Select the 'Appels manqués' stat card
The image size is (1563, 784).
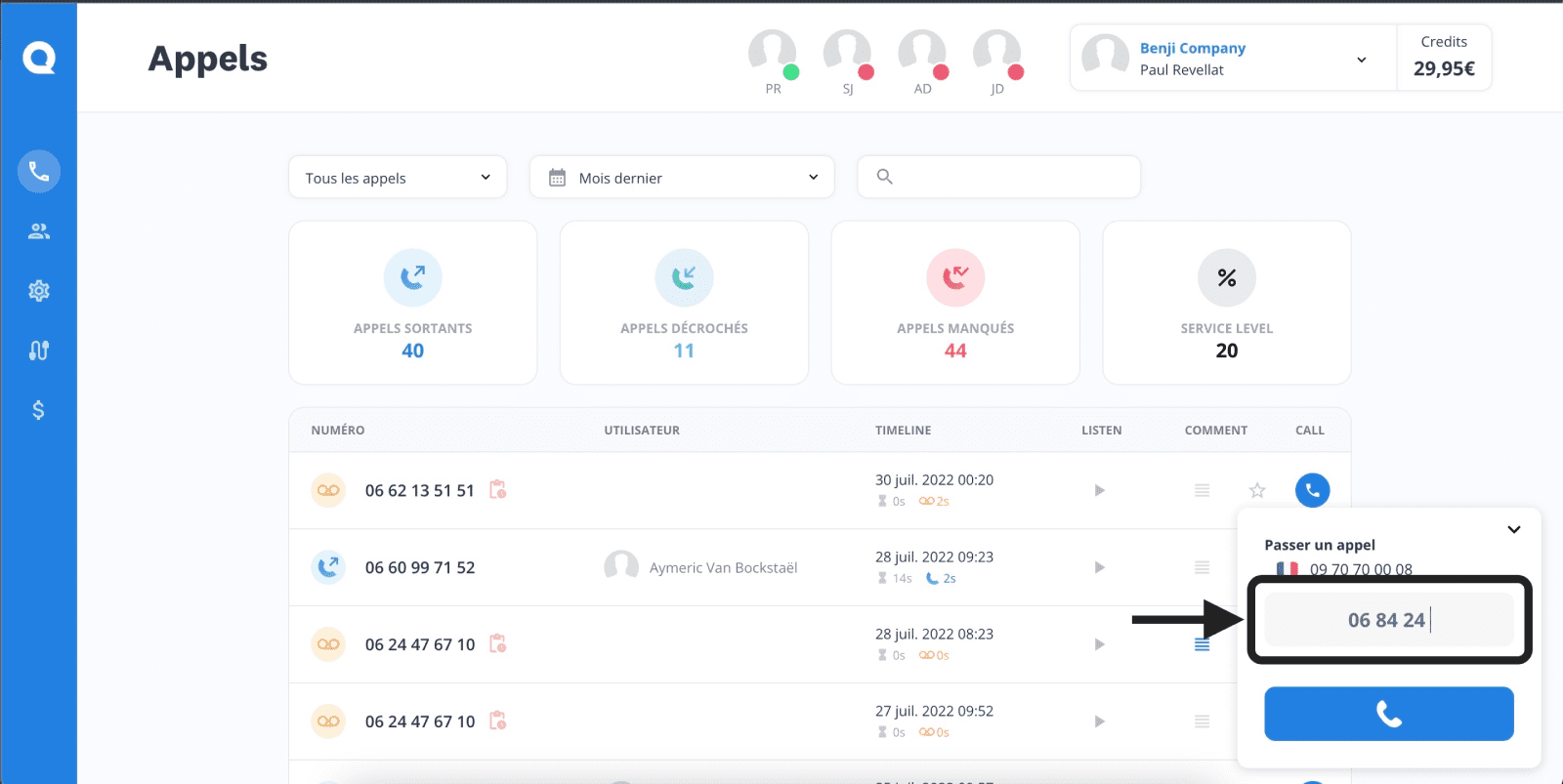(x=955, y=303)
